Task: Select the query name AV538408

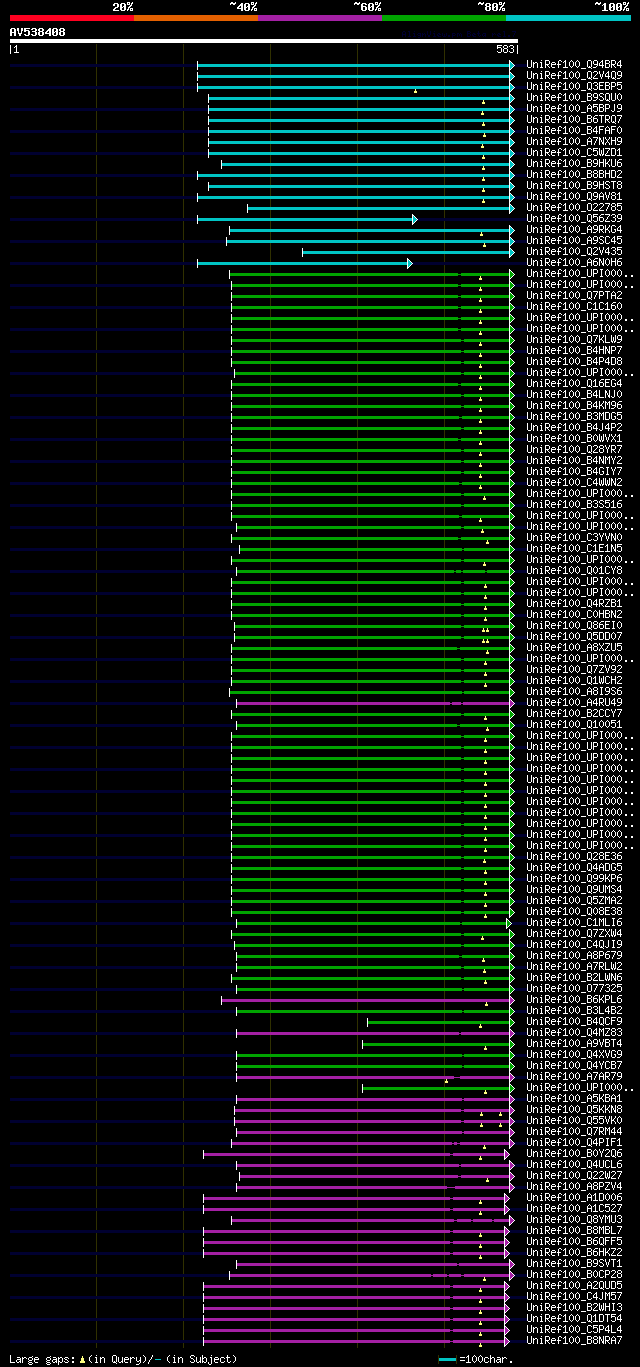Action: click(x=38, y=32)
